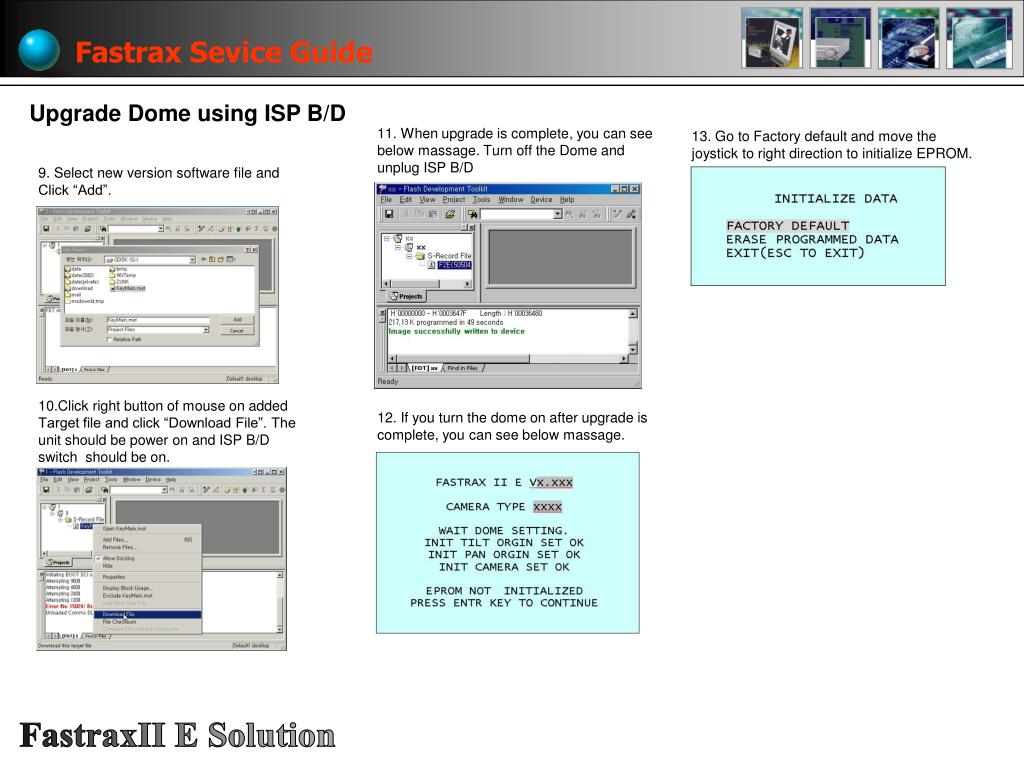Click '217.13 K programmed in 49 seconds' line
Image resolution: width=1024 pixels, height=768 pixels.
point(446,323)
